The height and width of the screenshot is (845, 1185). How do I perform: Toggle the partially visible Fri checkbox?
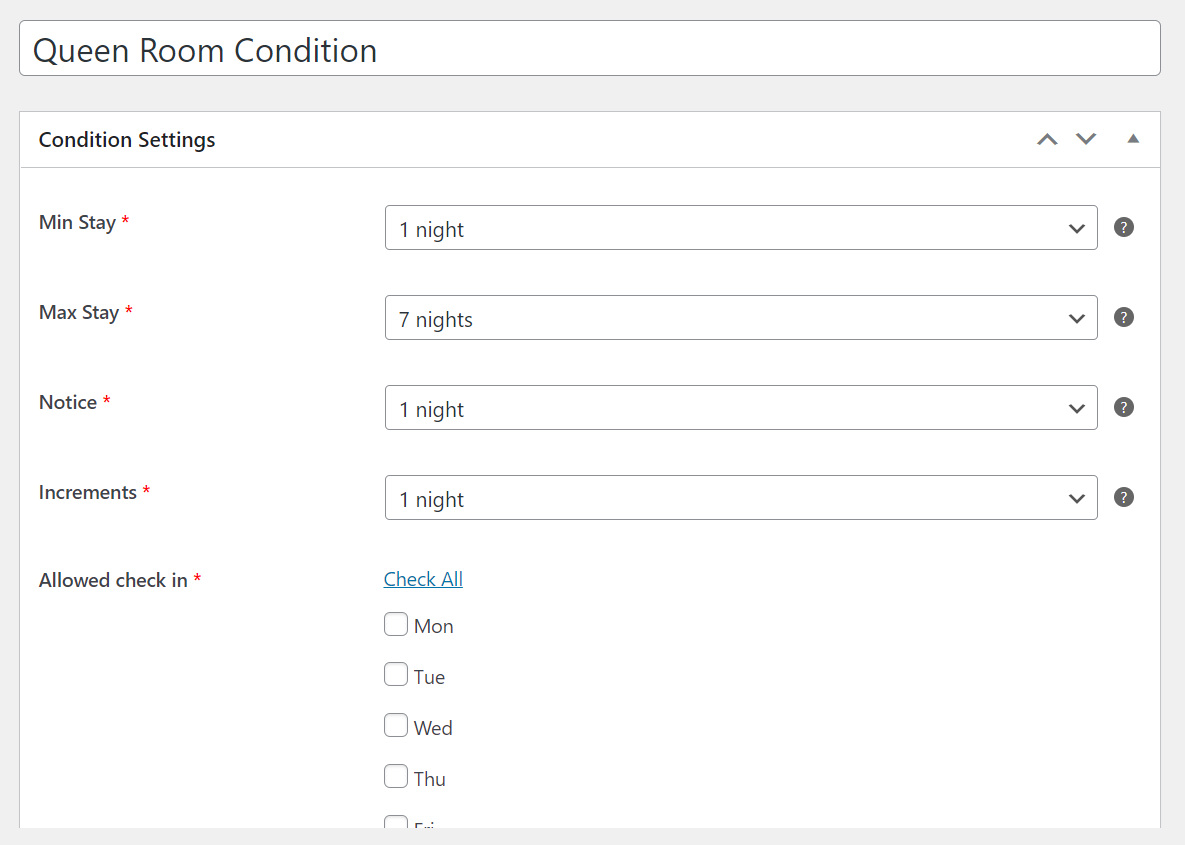396,822
